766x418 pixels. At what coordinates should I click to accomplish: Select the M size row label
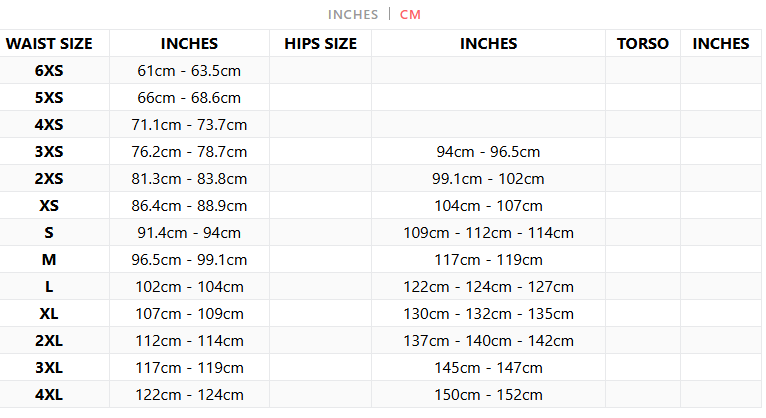point(49,260)
